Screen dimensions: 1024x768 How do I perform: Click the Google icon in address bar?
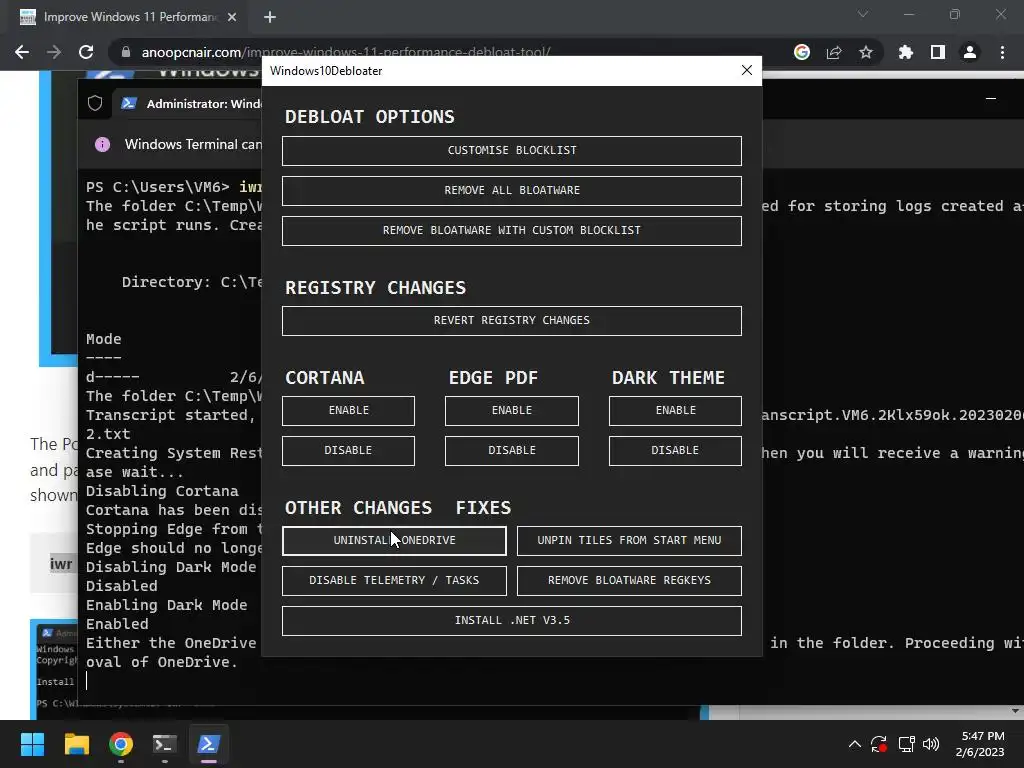coord(802,52)
